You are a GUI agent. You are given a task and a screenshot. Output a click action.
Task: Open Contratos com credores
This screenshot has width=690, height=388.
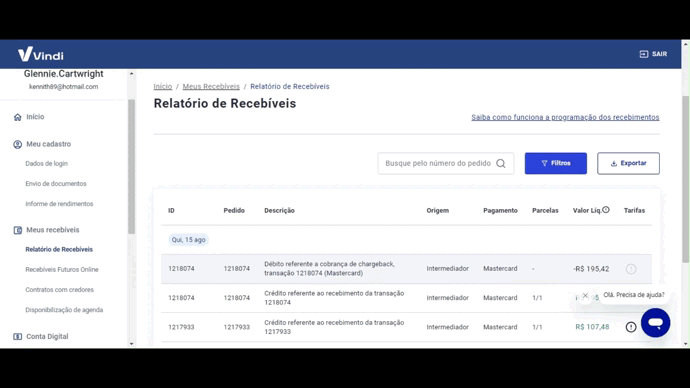click(x=59, y=290)
